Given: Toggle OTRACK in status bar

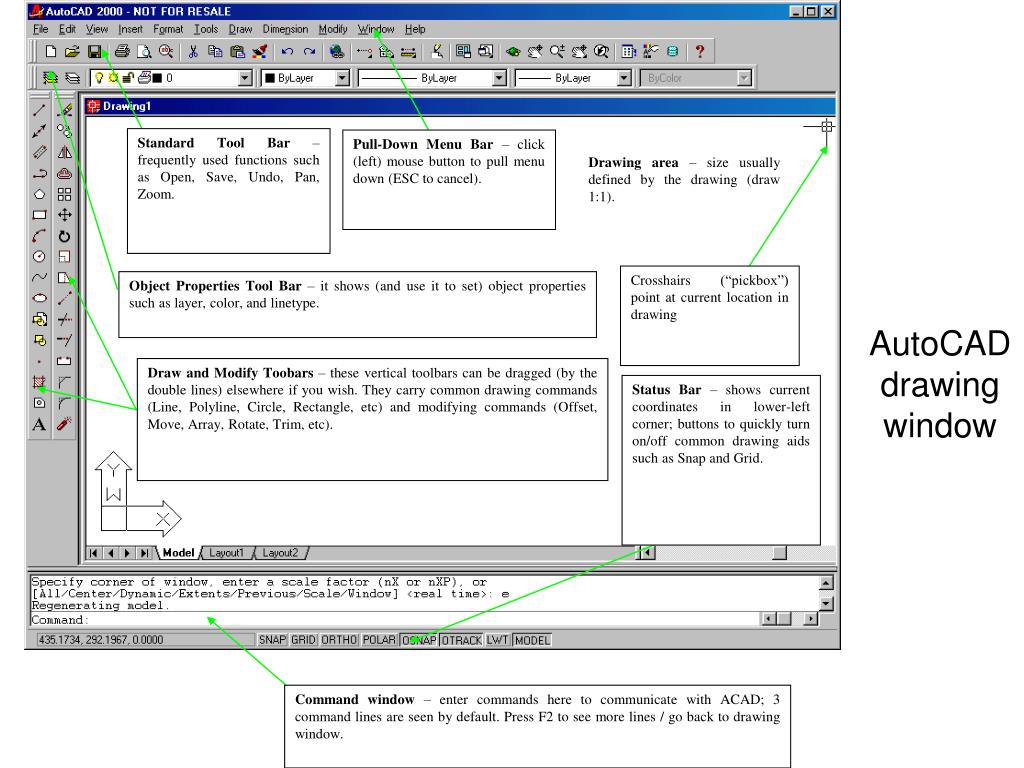Looking at the screenshot, I should [x=462, y=640].
